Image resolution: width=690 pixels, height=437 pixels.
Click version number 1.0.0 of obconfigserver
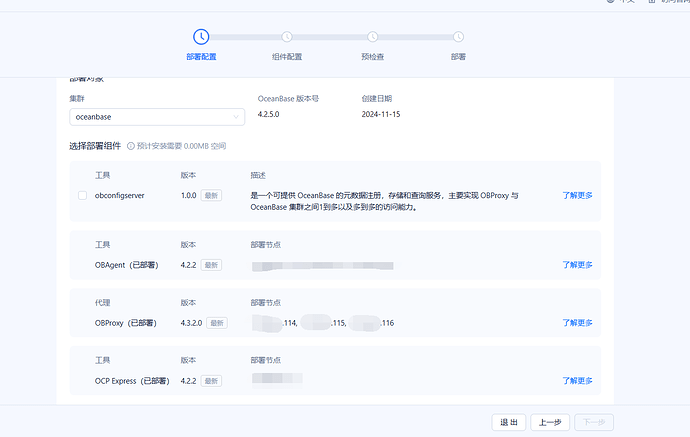pos(189,195)
